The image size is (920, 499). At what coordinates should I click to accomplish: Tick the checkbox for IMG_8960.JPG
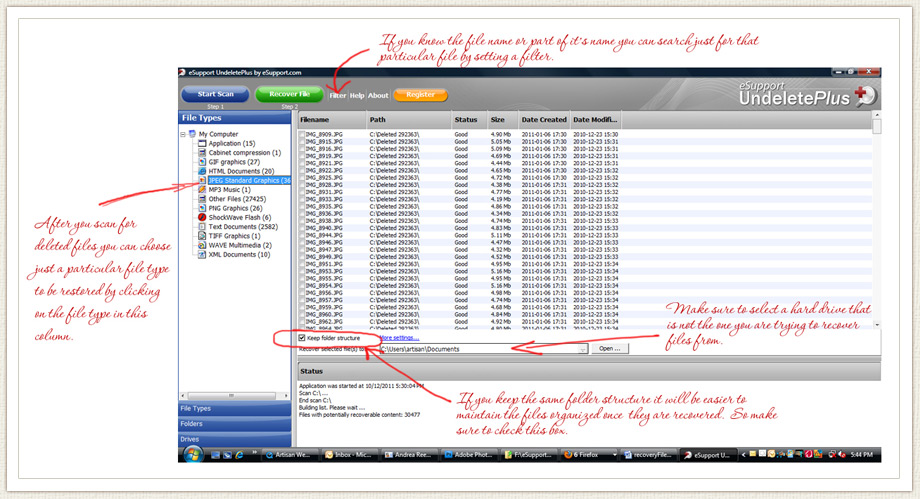(x=302, y=315)
